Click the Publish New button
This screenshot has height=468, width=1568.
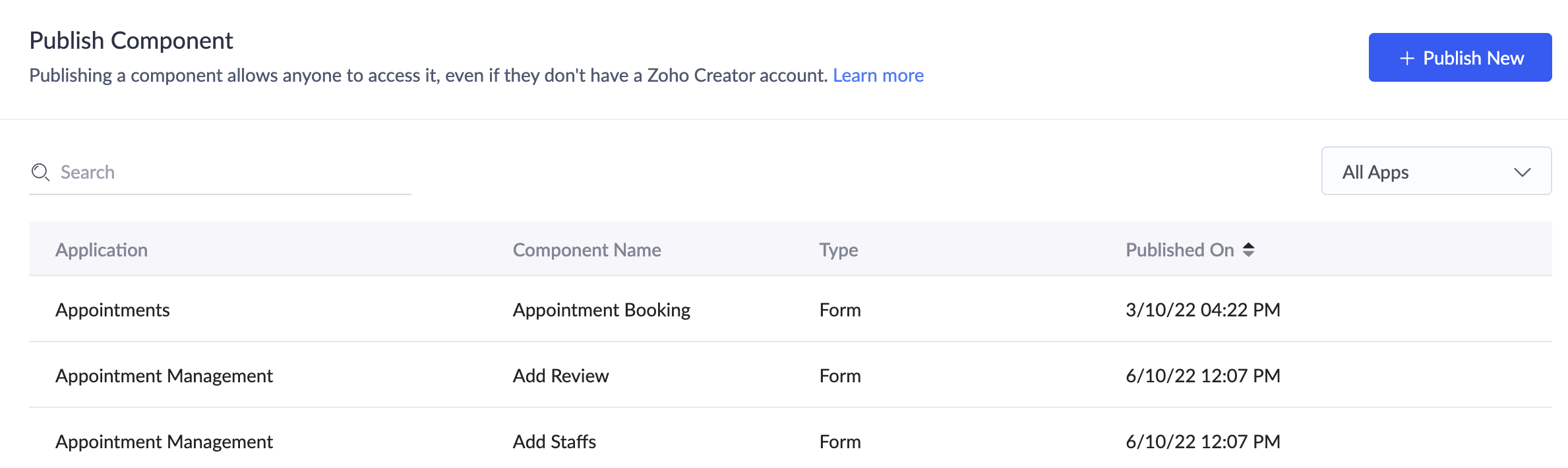[1459, 58]
